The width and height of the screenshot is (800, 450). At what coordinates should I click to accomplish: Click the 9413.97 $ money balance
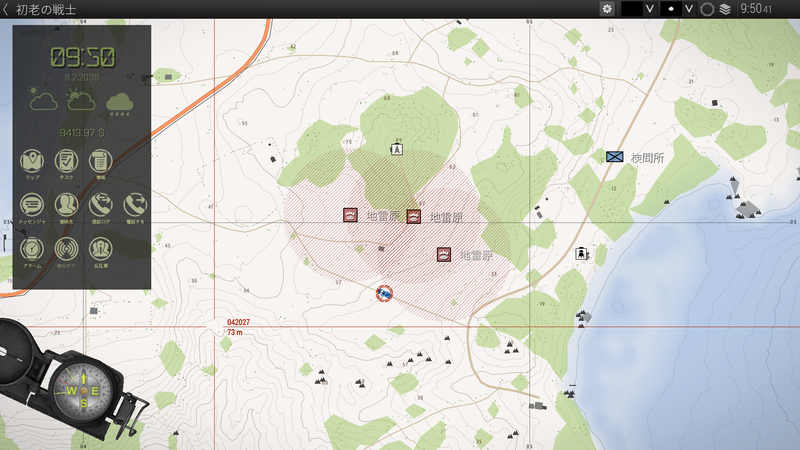click(x=82, y=133)
